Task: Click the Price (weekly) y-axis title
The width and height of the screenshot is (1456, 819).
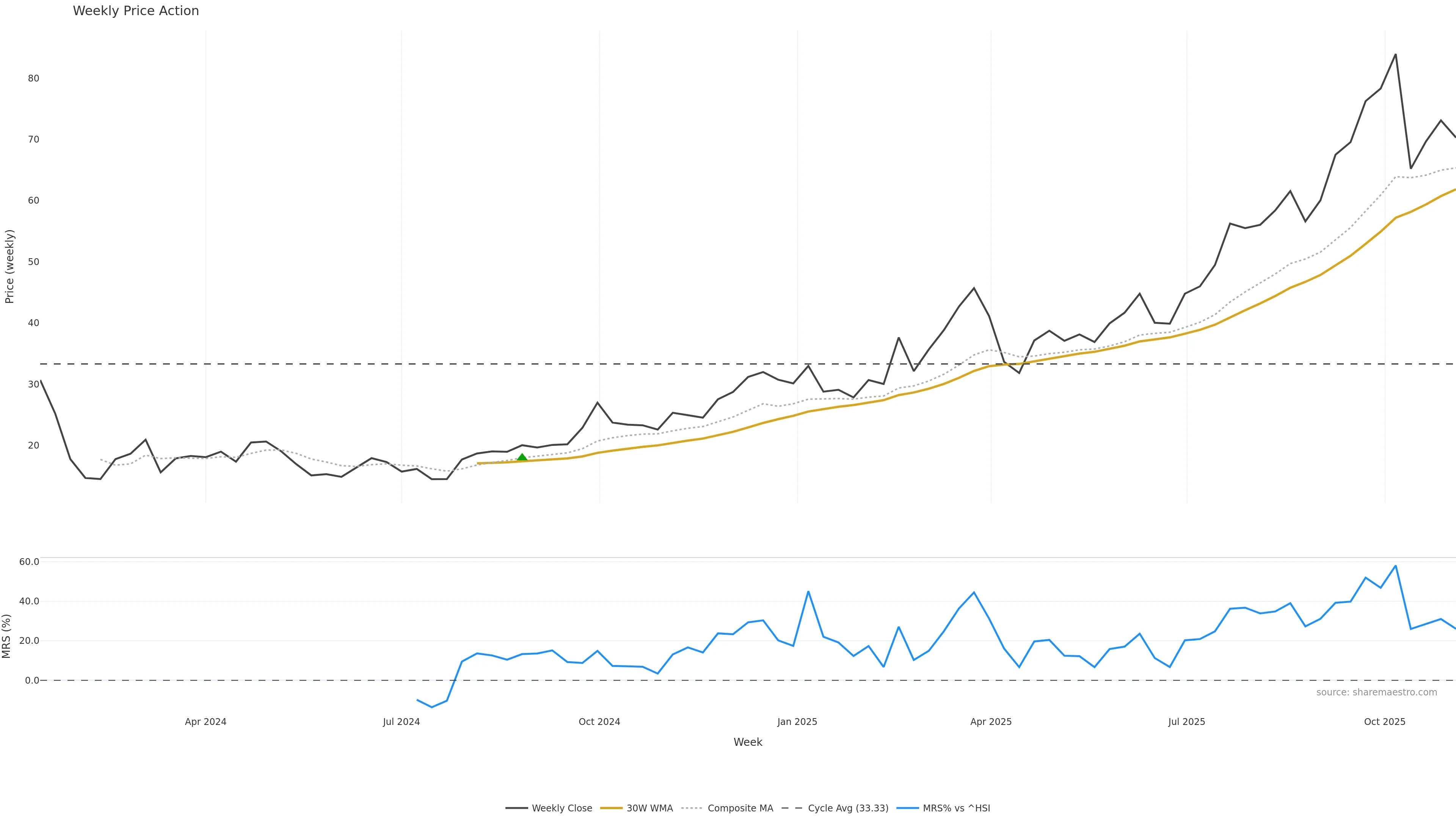Action: 9,266
